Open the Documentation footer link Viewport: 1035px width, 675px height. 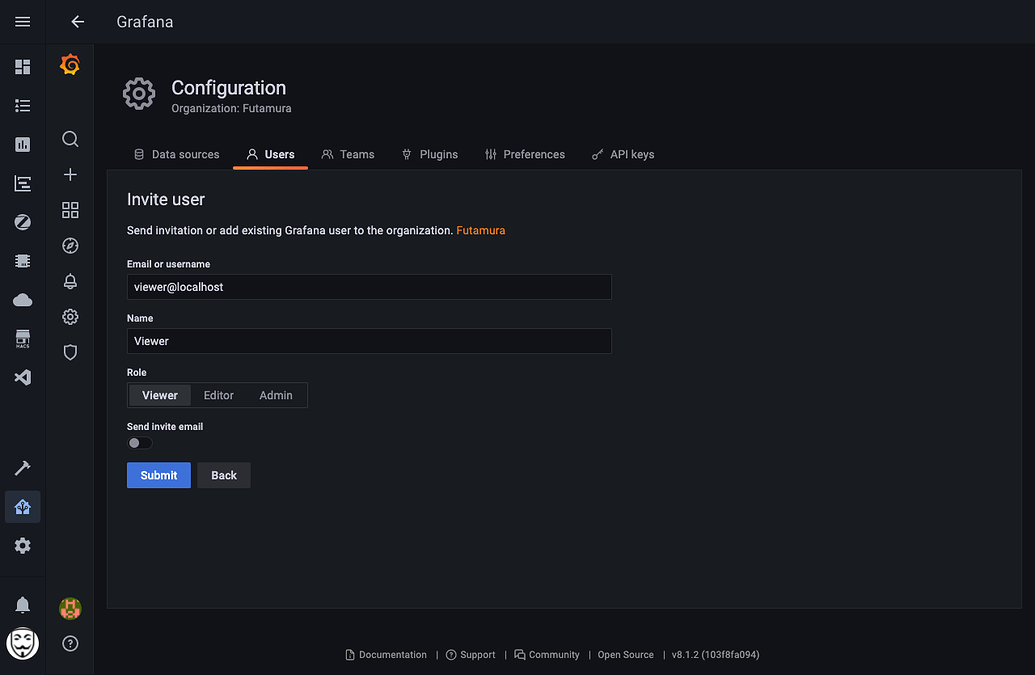point(392,654)
